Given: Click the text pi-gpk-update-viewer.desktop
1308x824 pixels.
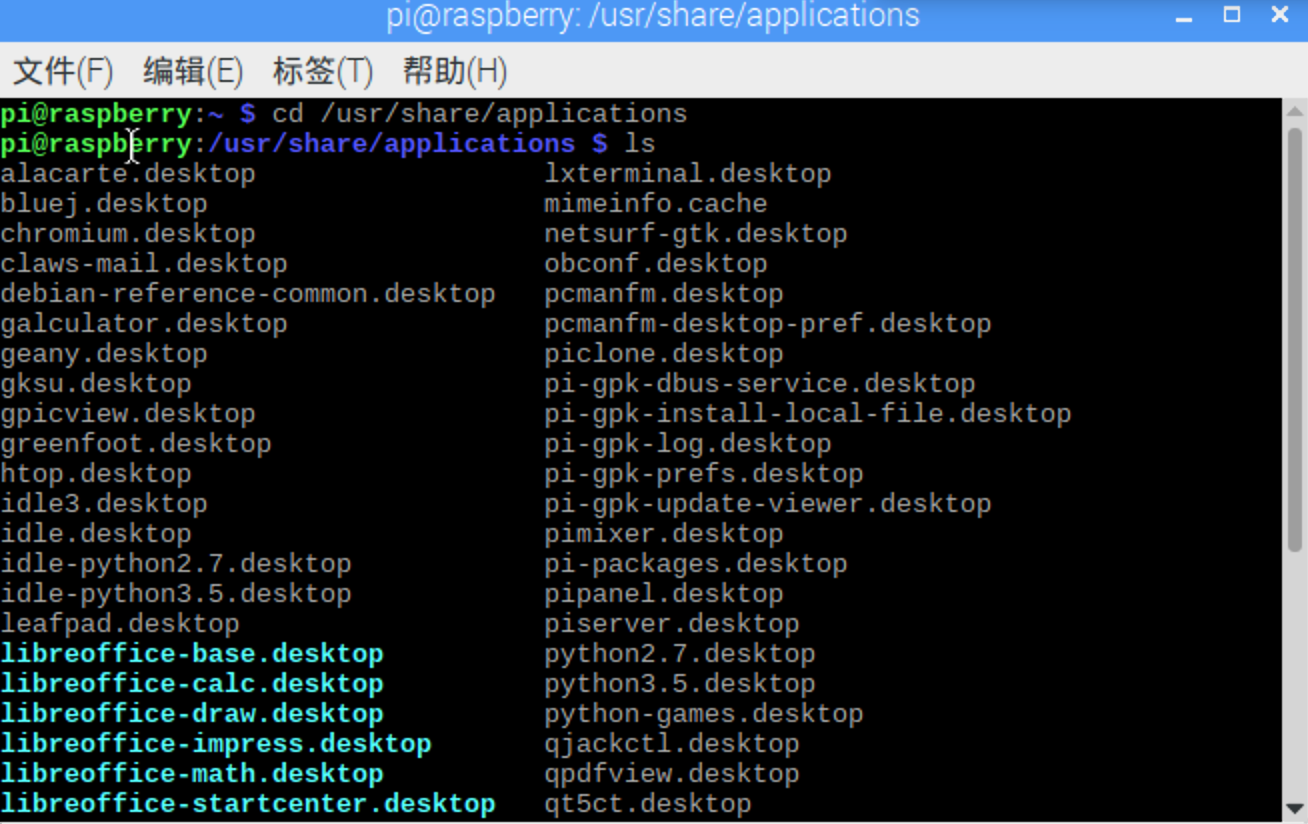Looking at the screenshot, I should pyautogui.click(x=768, y=504).
